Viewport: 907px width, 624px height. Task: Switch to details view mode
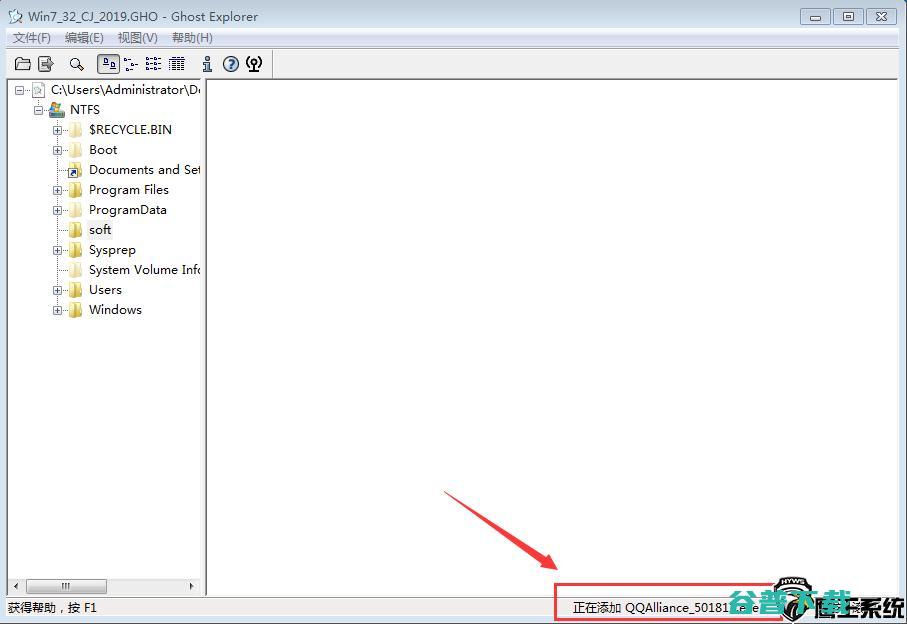pos(177,64)
